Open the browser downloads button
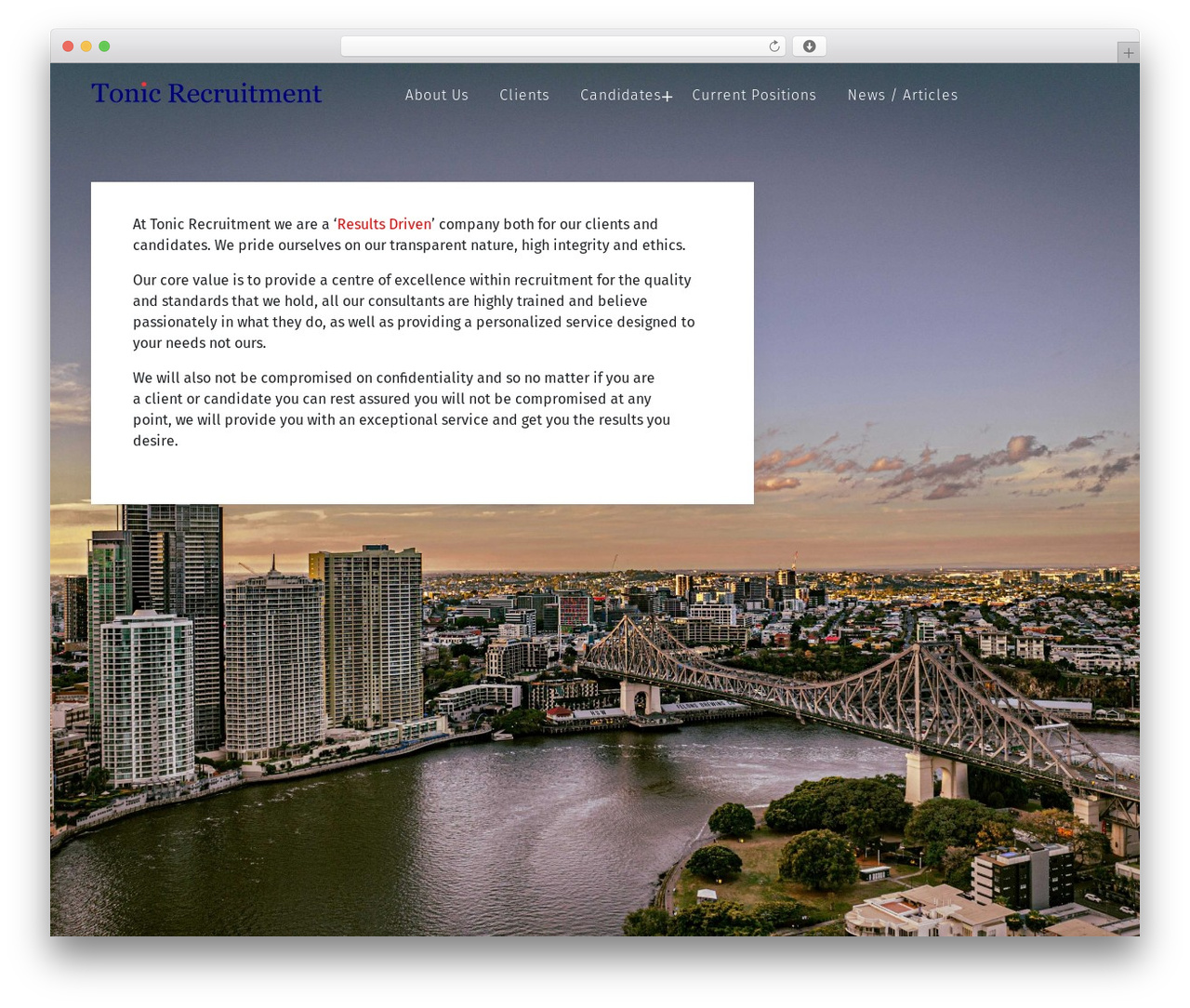1190x1008 pixels. 809,46
